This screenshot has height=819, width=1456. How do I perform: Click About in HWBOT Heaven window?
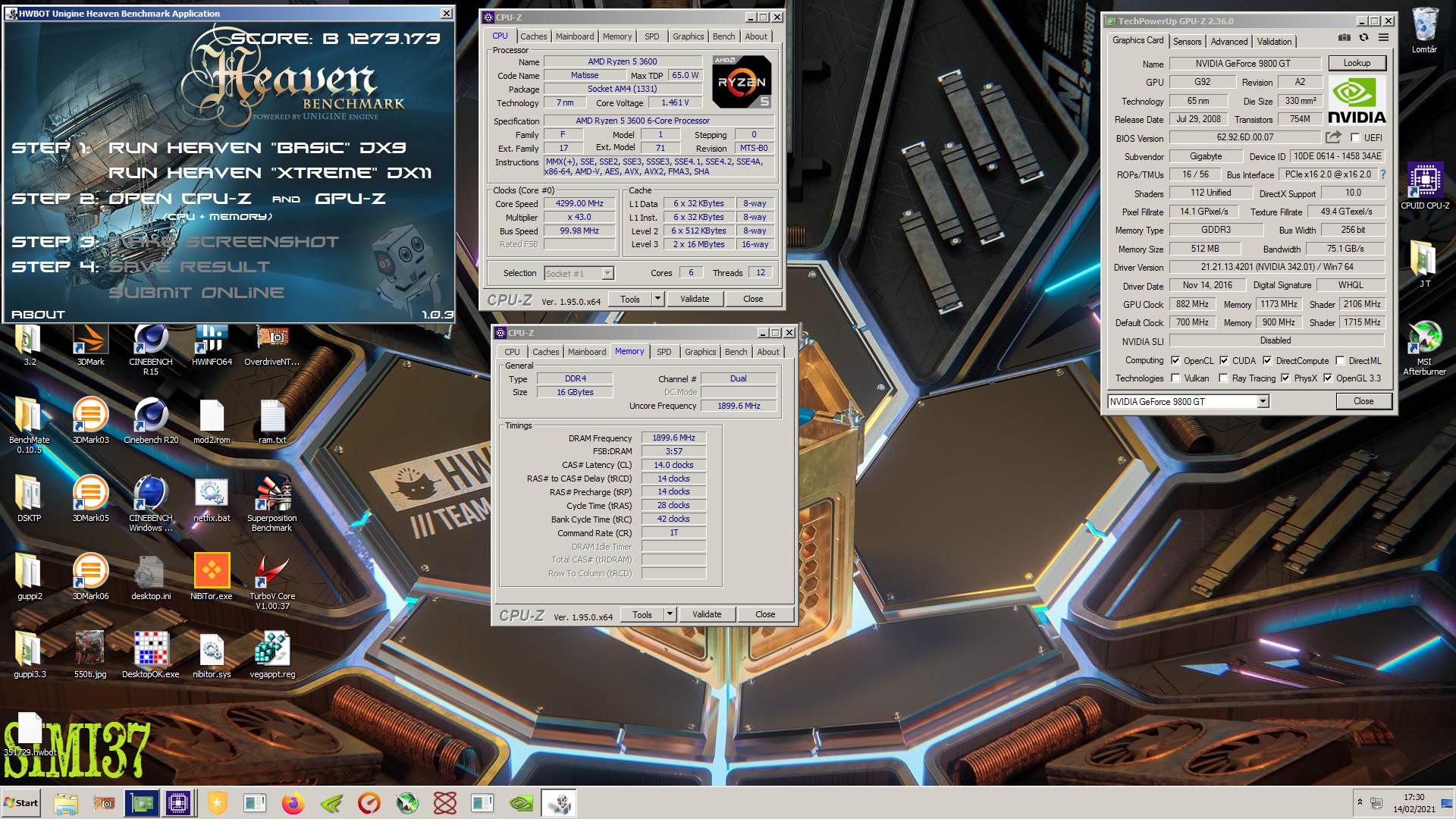38,314
